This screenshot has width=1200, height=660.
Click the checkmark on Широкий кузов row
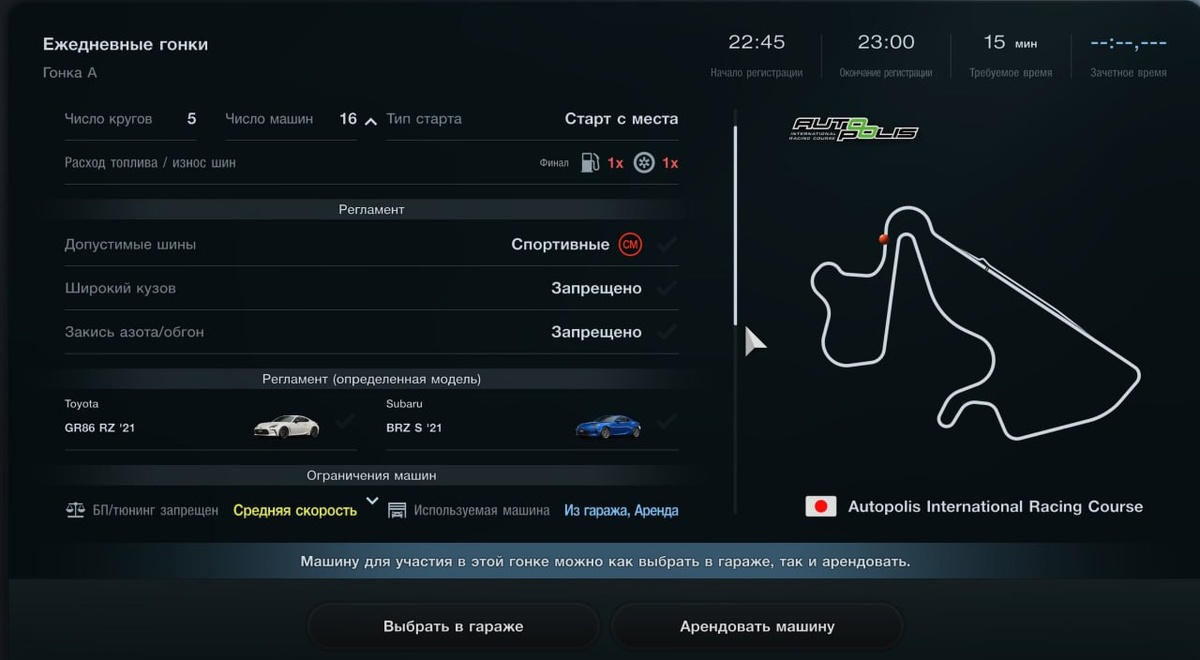pyautogui.click(x=667, y=288)
